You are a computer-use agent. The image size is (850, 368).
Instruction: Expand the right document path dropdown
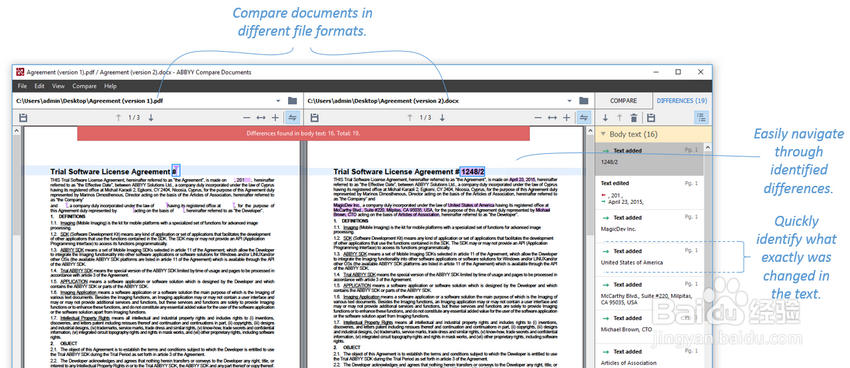569,101
